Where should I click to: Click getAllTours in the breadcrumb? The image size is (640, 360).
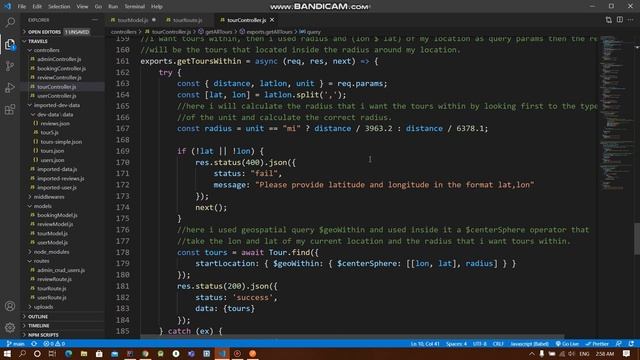tap(218, 32)
